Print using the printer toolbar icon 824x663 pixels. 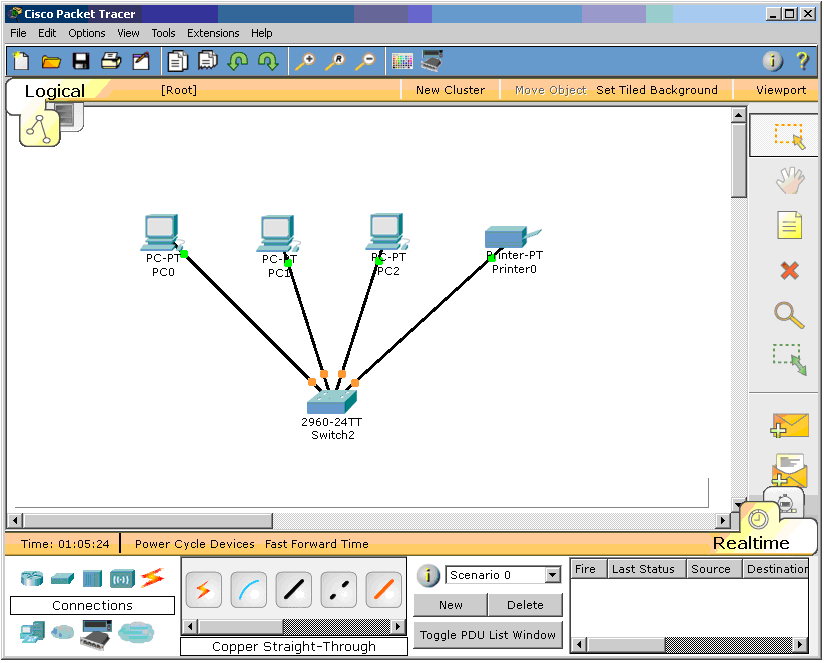click(111, 61)
